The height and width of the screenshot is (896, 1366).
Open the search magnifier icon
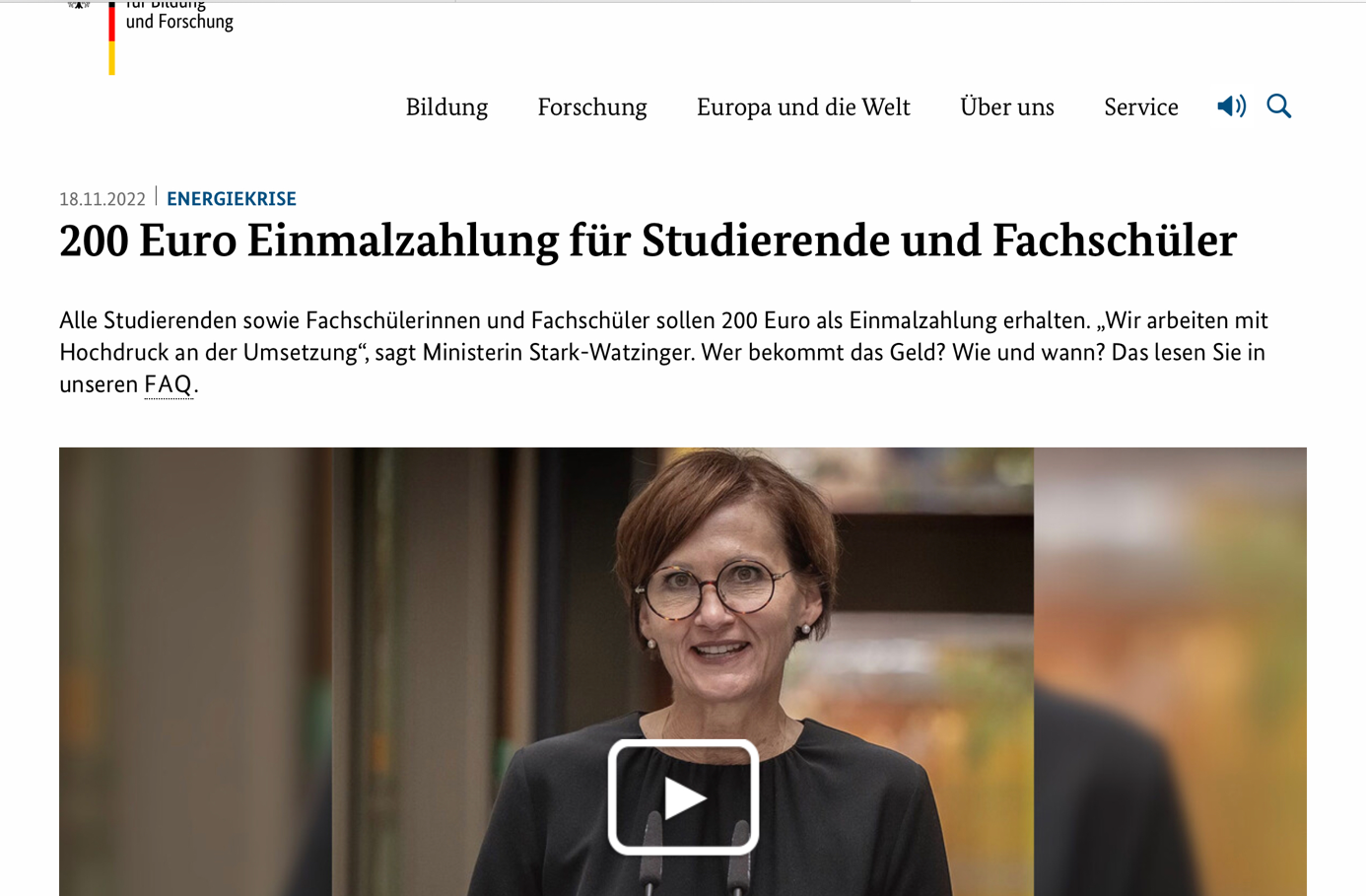click(x=1279, y=105)
